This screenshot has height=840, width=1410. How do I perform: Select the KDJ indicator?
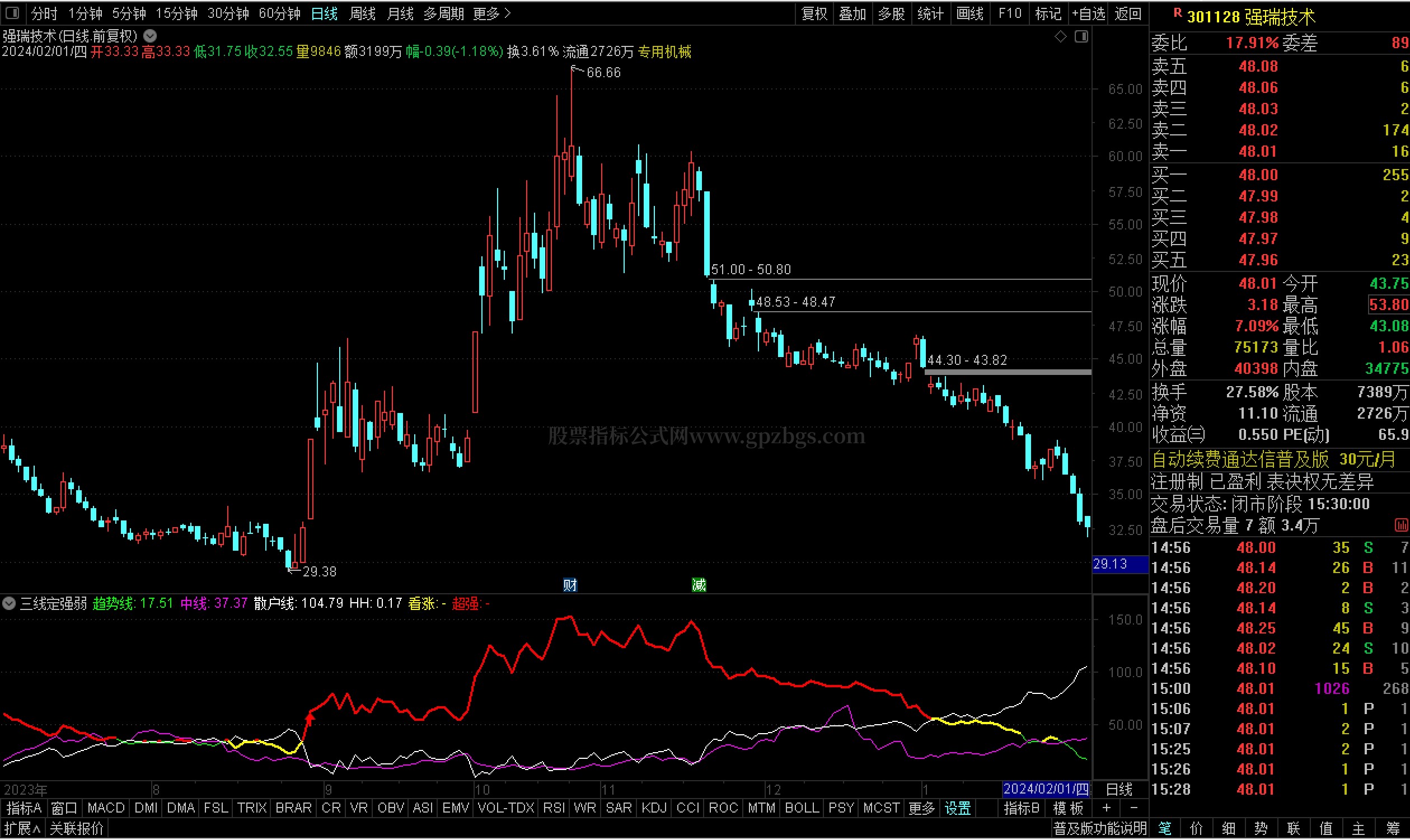tap(654, 808)
